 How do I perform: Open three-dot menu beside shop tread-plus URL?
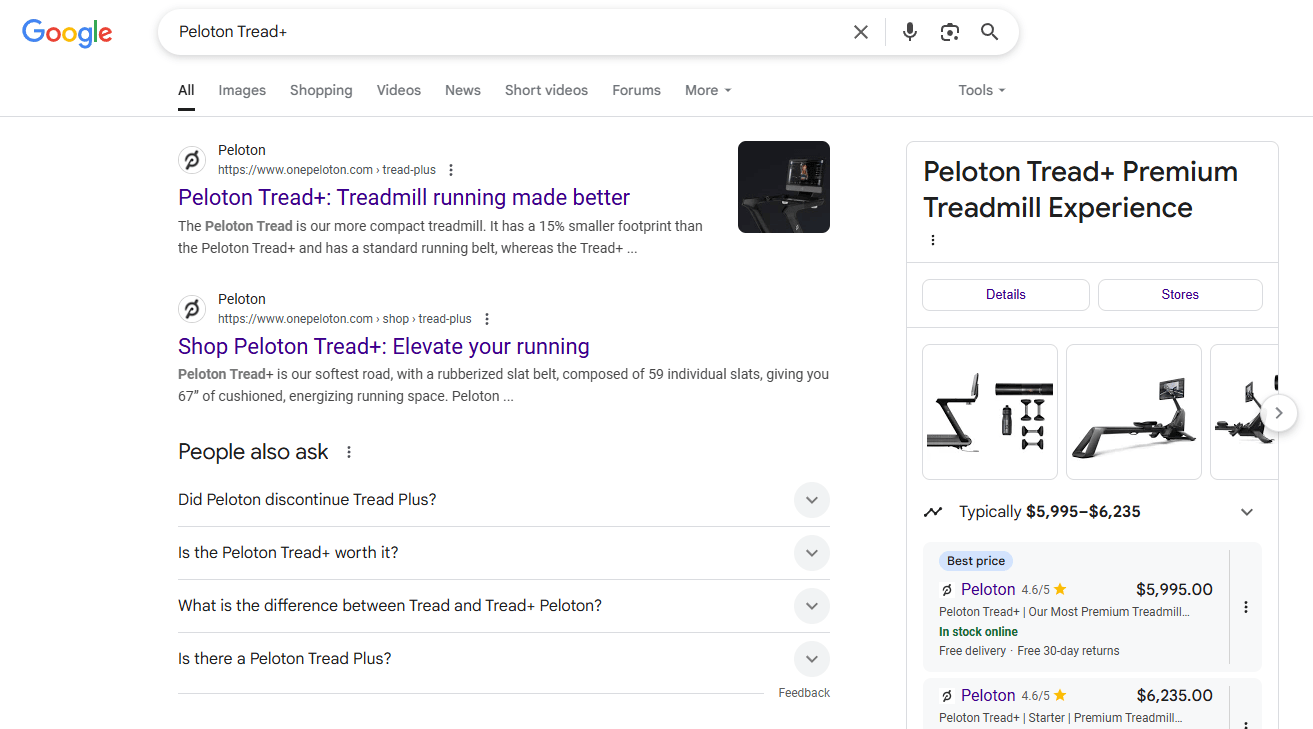(x=487, y=319)
